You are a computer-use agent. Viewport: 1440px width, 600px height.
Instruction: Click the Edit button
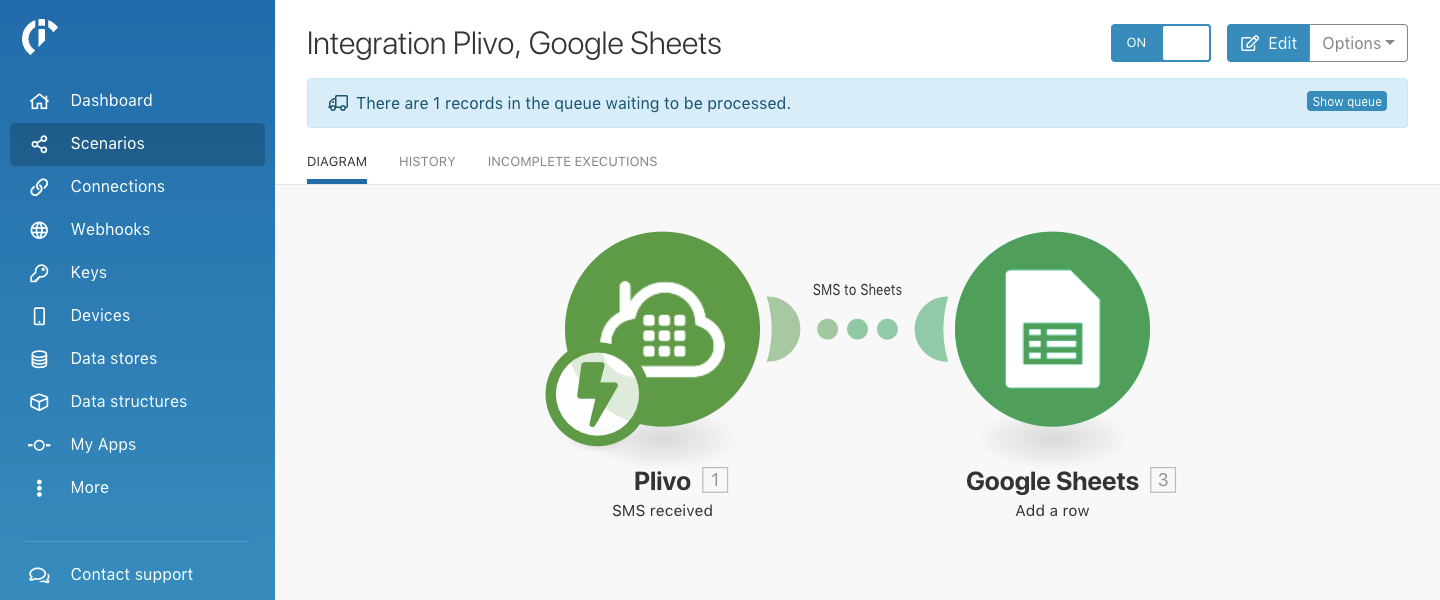(x=1268, y=43)
